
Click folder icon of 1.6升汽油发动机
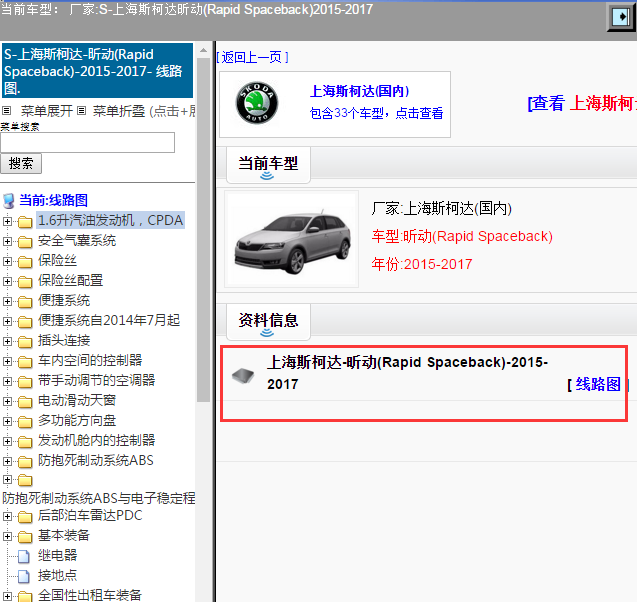point(25,221)
